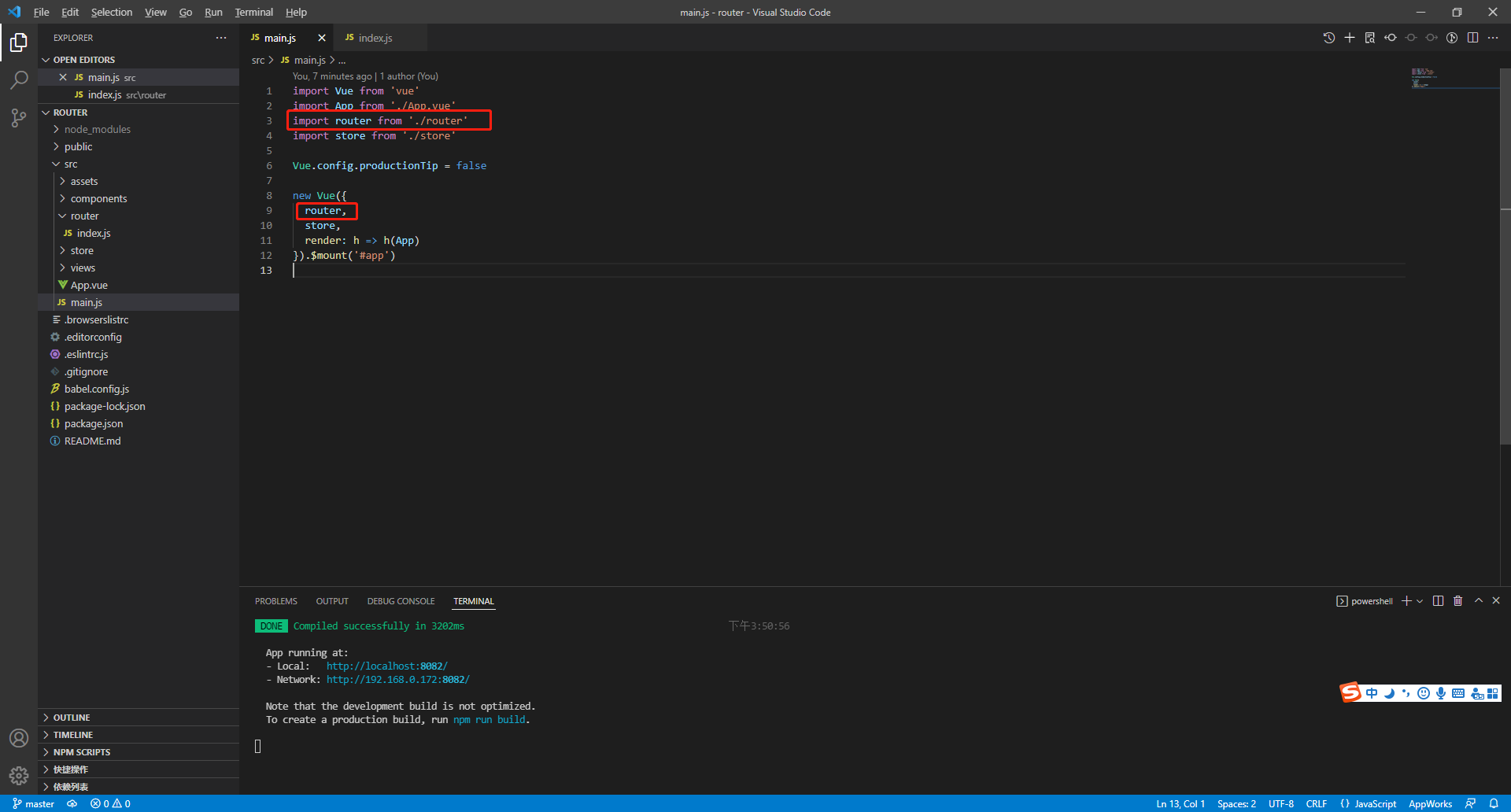
Task: Open Sogou soft keyboard icon
Action: coord(1457,693)
